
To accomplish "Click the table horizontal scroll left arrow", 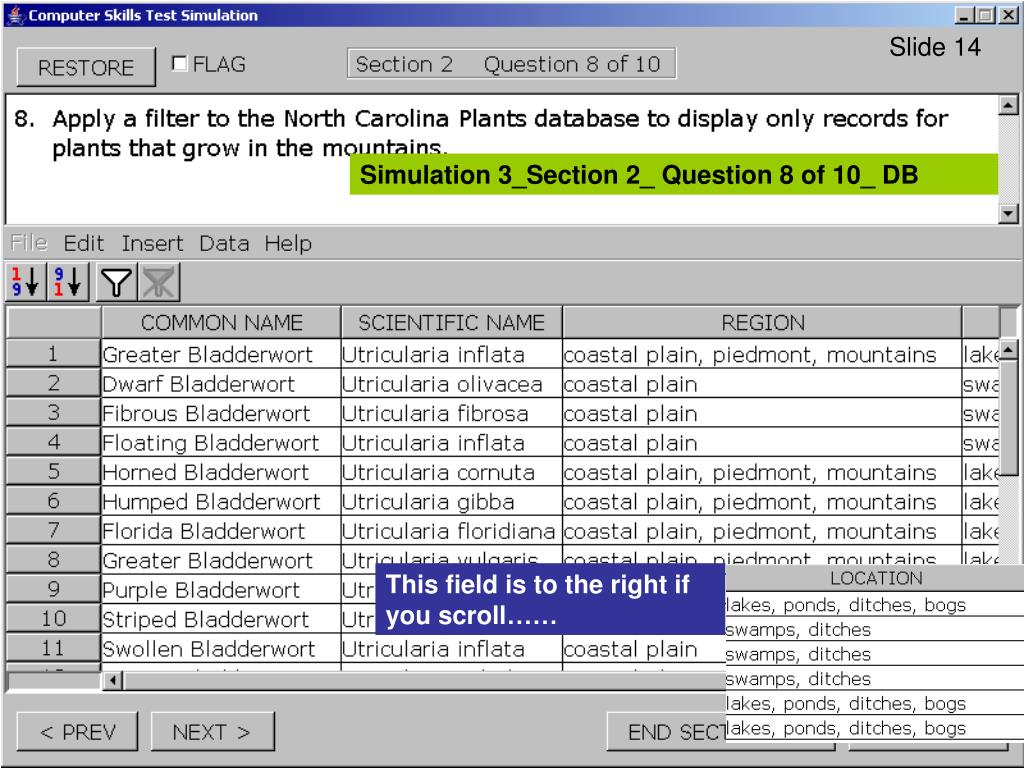I will (113, 680).
